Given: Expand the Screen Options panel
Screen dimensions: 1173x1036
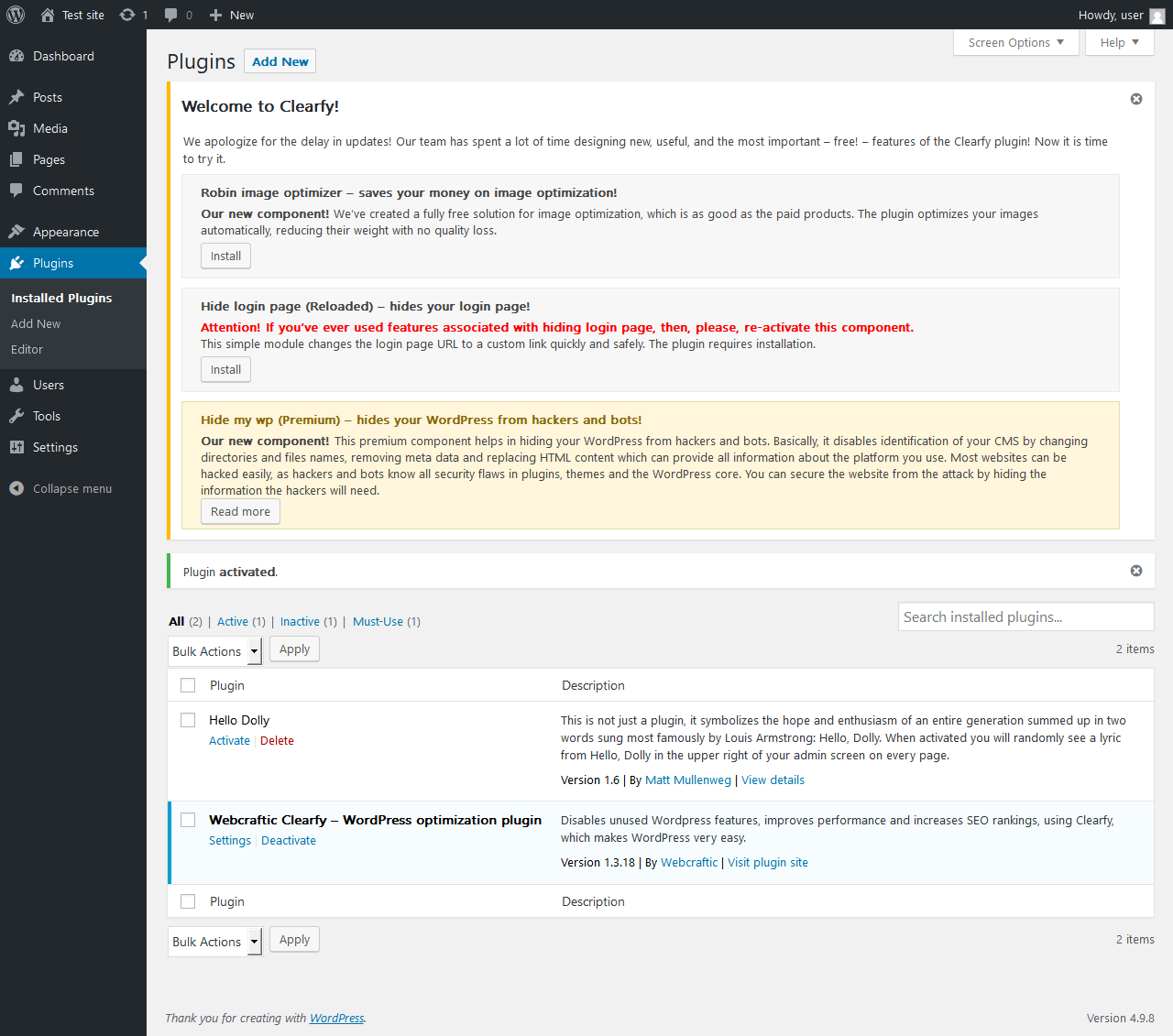Looking at the screenshot, I should 1016,42.
